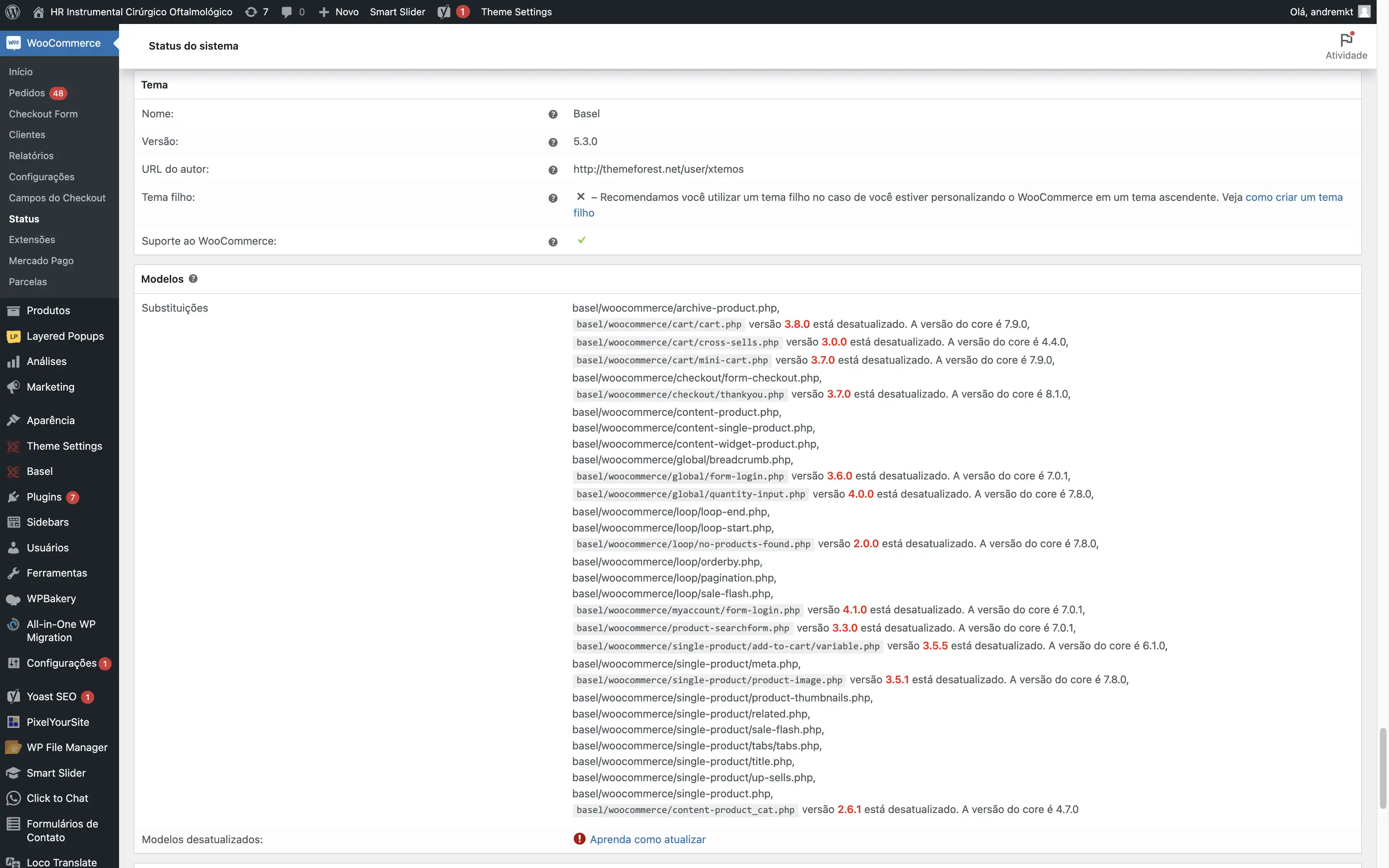Open Mercado Pago settings
1389x868 pixels.
click(x=41, y=261)
